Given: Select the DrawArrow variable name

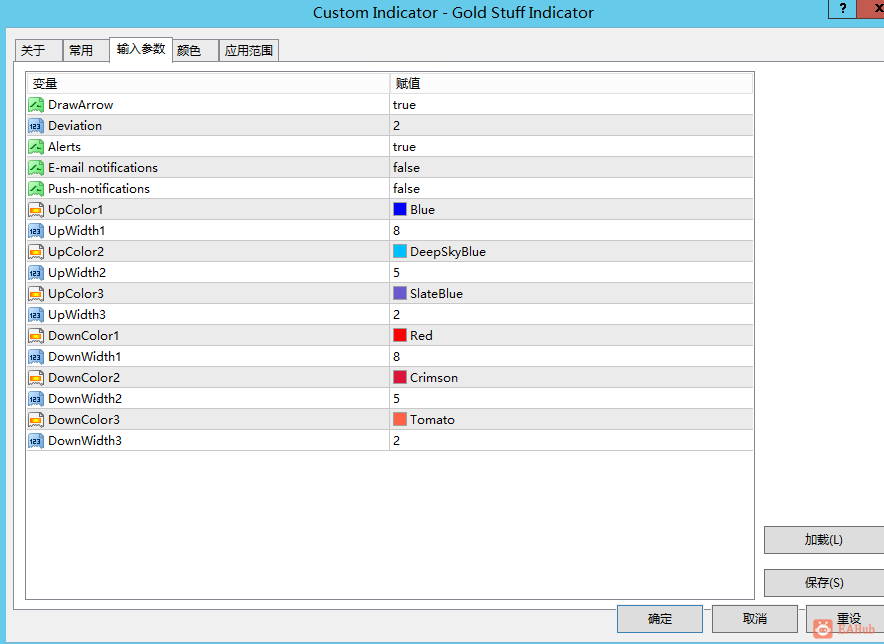Looking at the screenshot, I should [81, 105].
